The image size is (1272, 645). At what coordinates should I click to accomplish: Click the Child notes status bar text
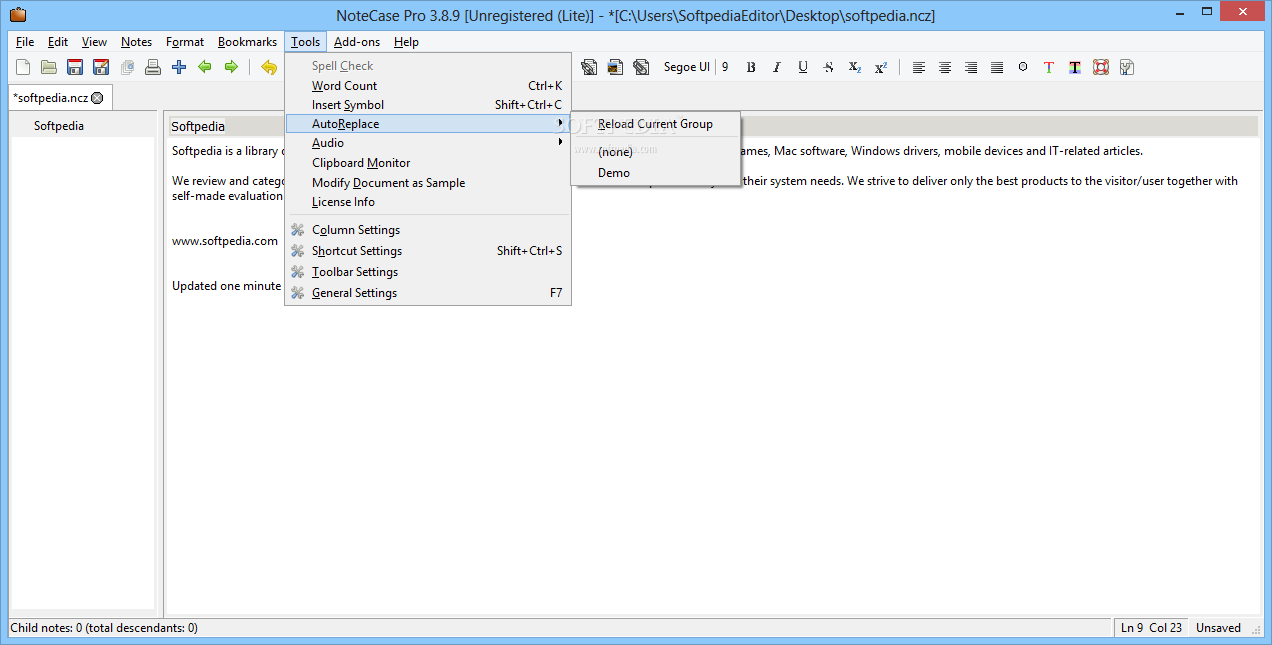pos(104,628)
